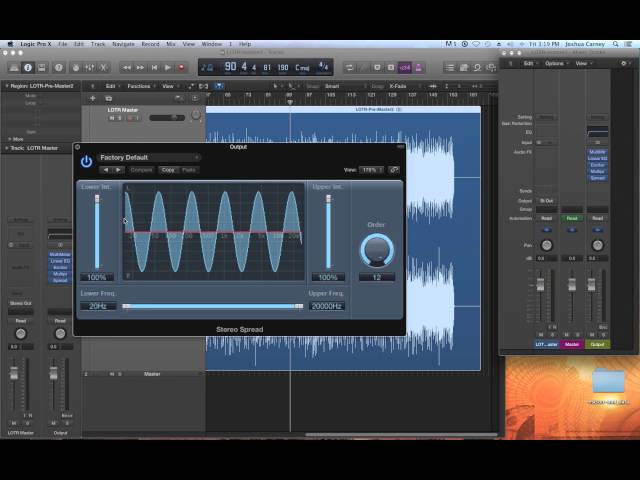The image size is (640, 480).
Task: Adjust the Lower Int. vertical slider
Action: [x=97, y=231]
